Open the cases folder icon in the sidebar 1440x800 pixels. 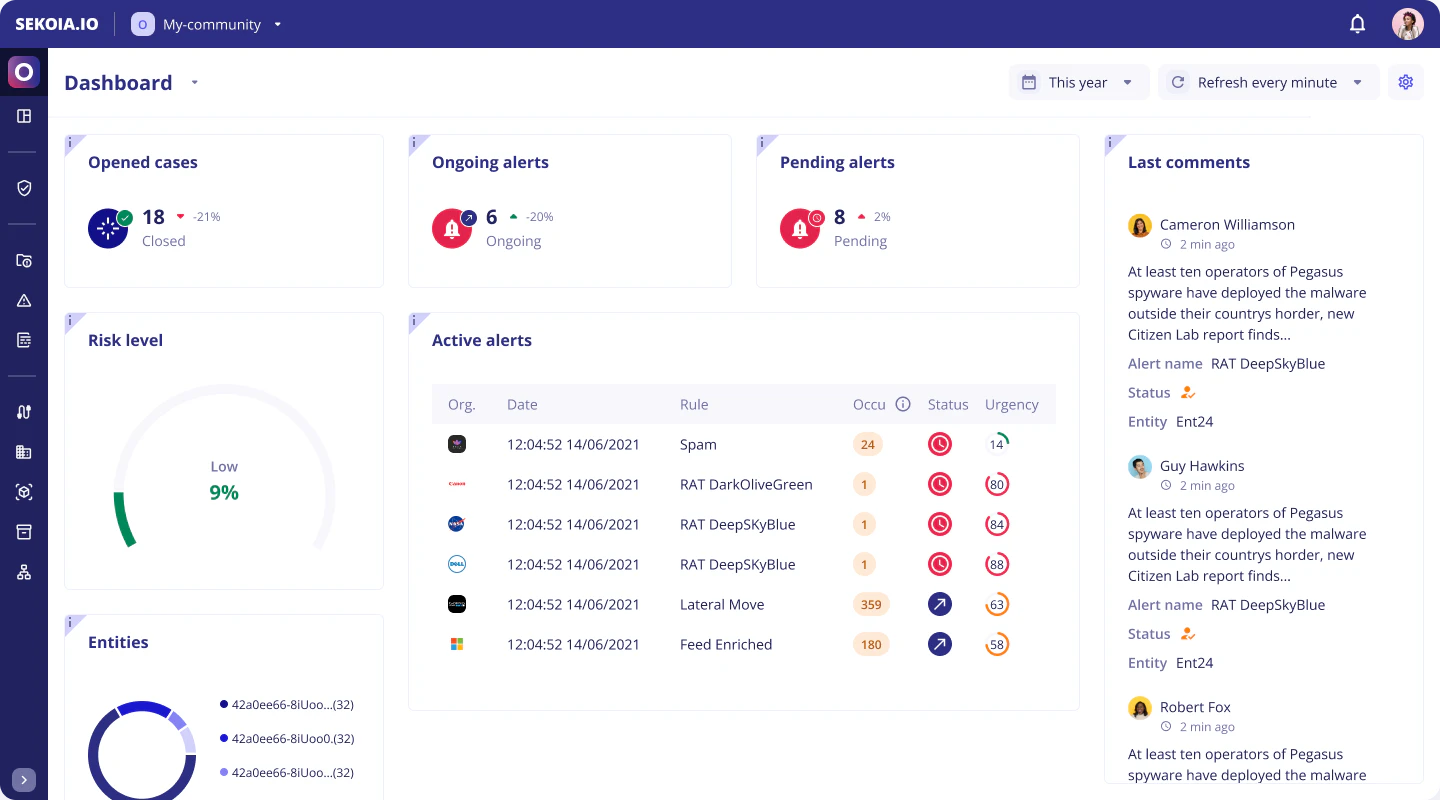click(x=22, y=260)
